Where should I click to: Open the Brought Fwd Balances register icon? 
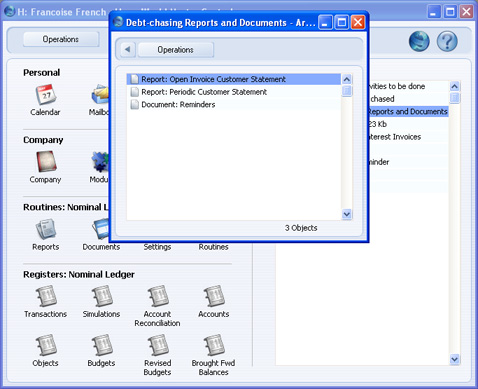(x=214, y=345)
